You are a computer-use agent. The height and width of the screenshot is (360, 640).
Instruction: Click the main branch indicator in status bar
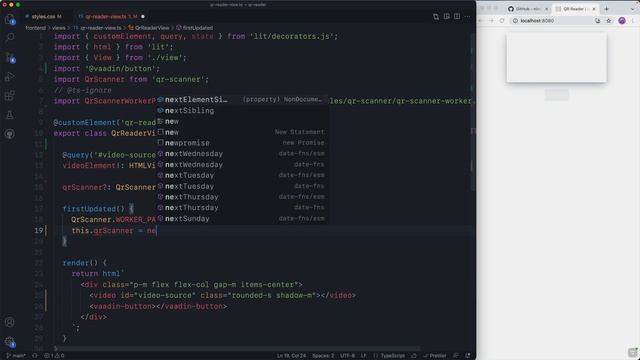pos(16,356)
